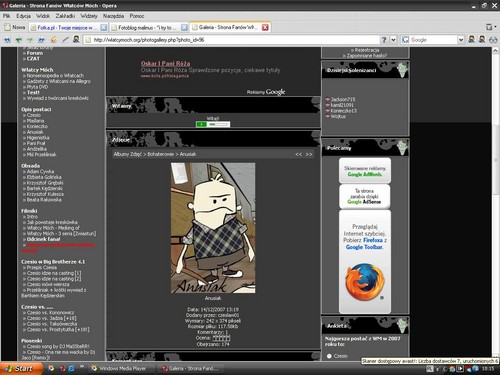This screenshot has width=500, height=375.
Task: Click the face icon left of address bar
Action: click(x=76, y=39)
